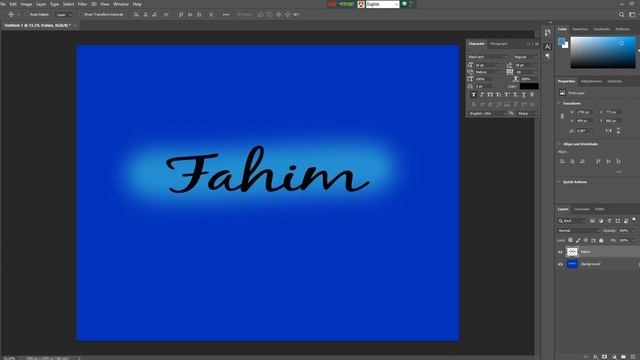Viewport: 640px width, 360px height.
Task: Click the document tab Untitled-1
Action: (38, 25)
